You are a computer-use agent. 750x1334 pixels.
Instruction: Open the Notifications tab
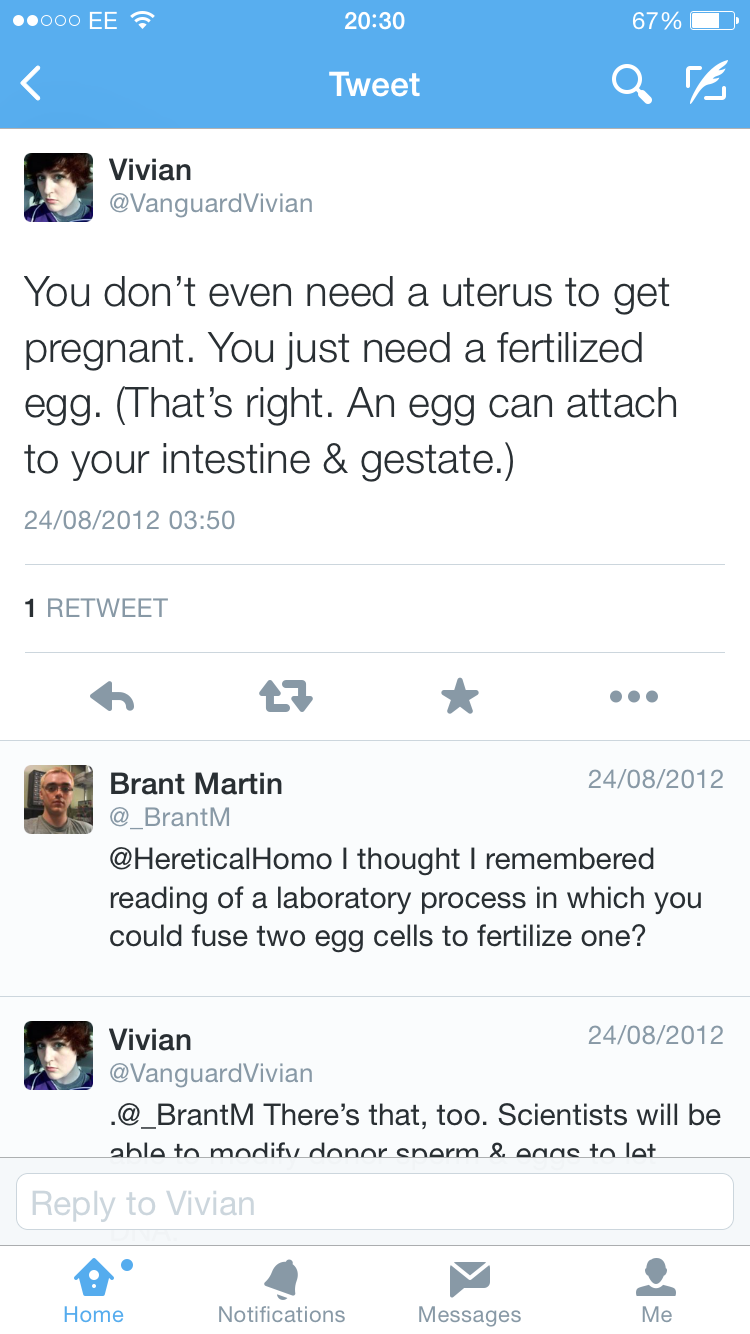tap(281, 1290)
